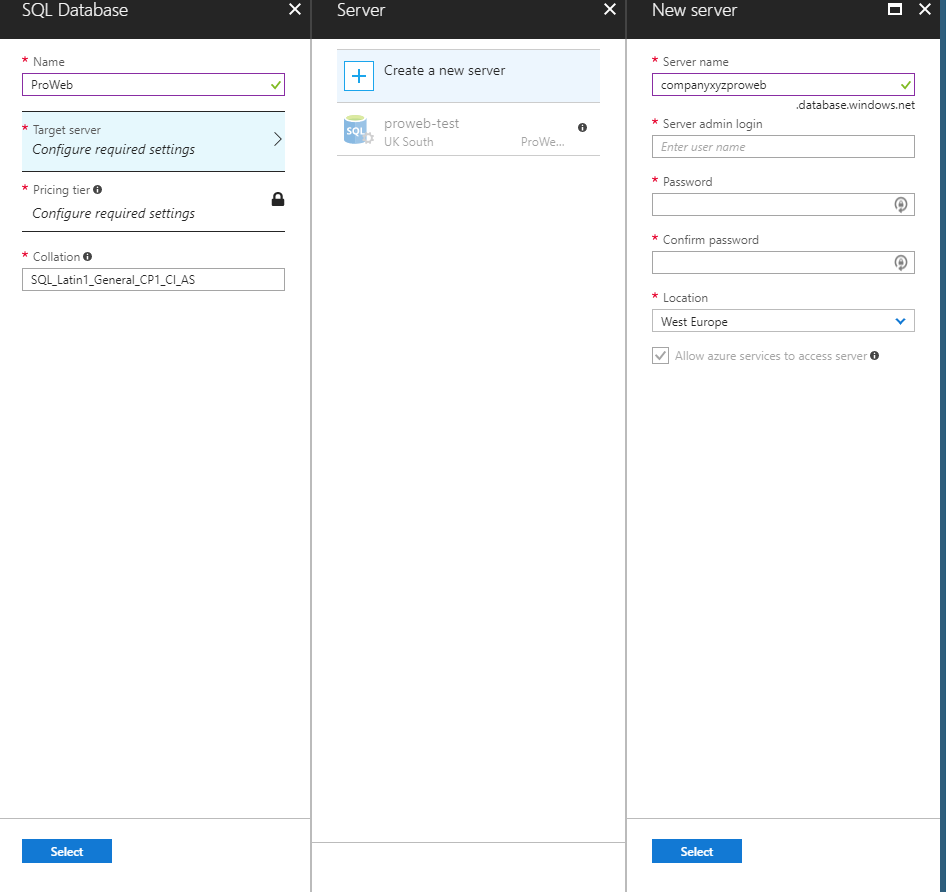Click password reveal icon in Password field
The height and width of the screenshot is (892, 946).
pos(900,205)
